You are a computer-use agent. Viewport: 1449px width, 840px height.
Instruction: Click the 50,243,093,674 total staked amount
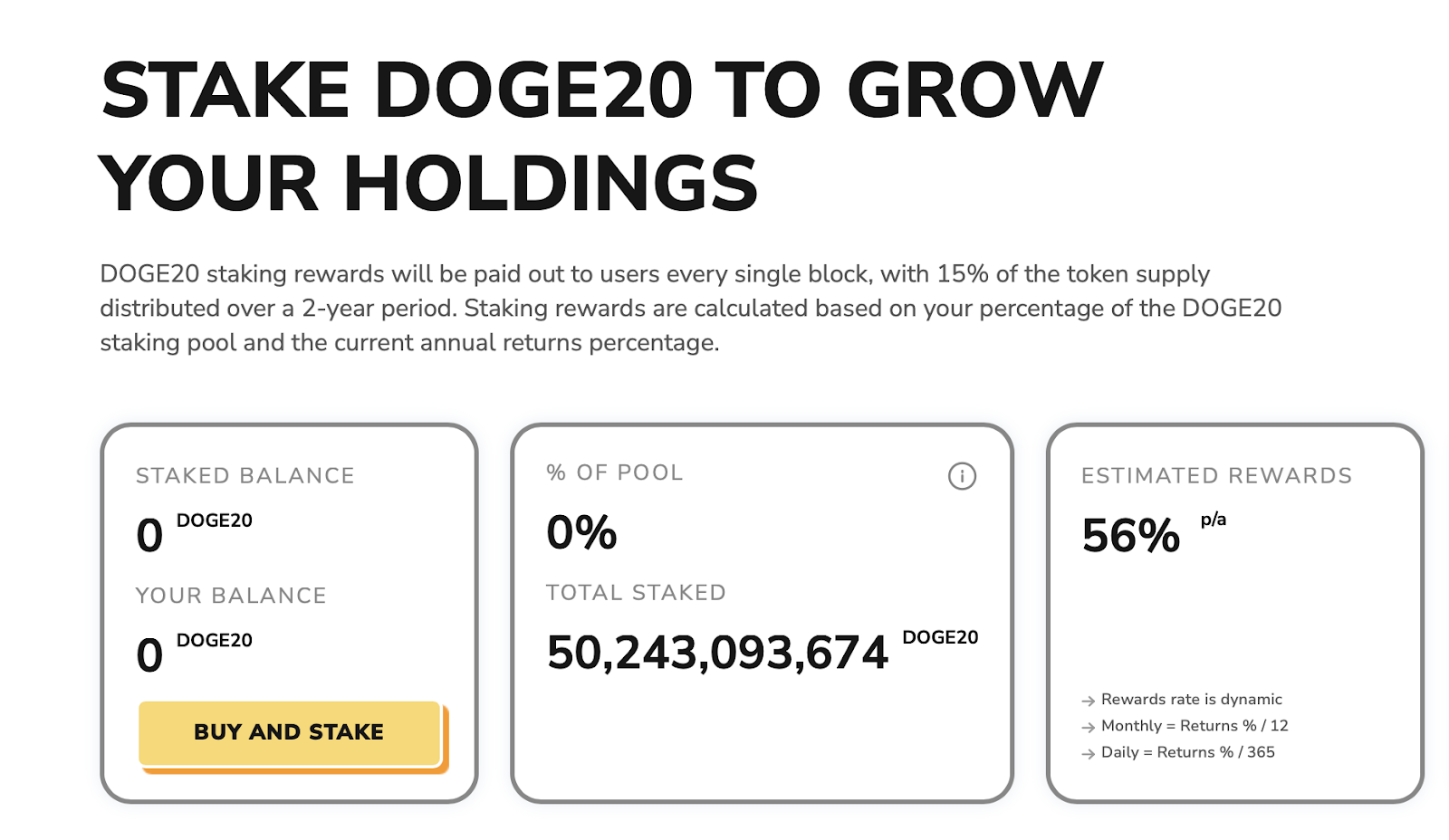(x=717, y=653)
